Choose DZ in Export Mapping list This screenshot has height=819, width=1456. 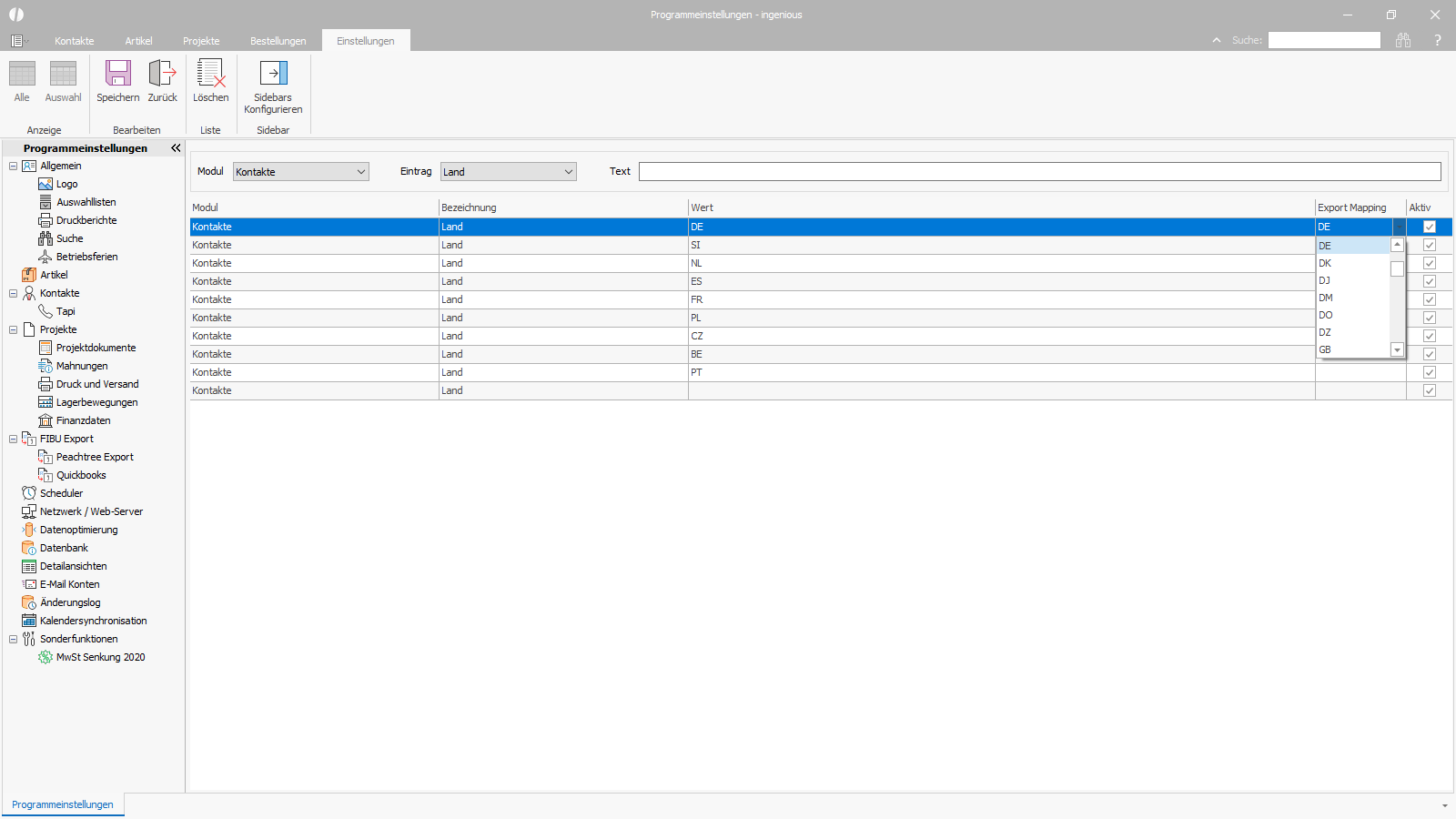(x=1352, y=332)
